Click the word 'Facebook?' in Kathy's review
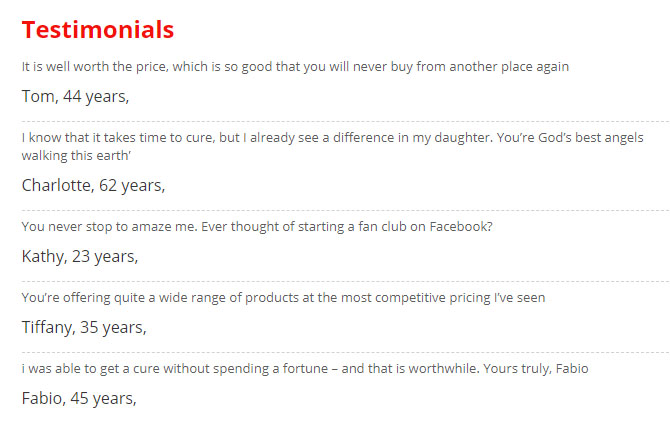The height and width of the screenshot is (422, 670). (x=461, y=226)
